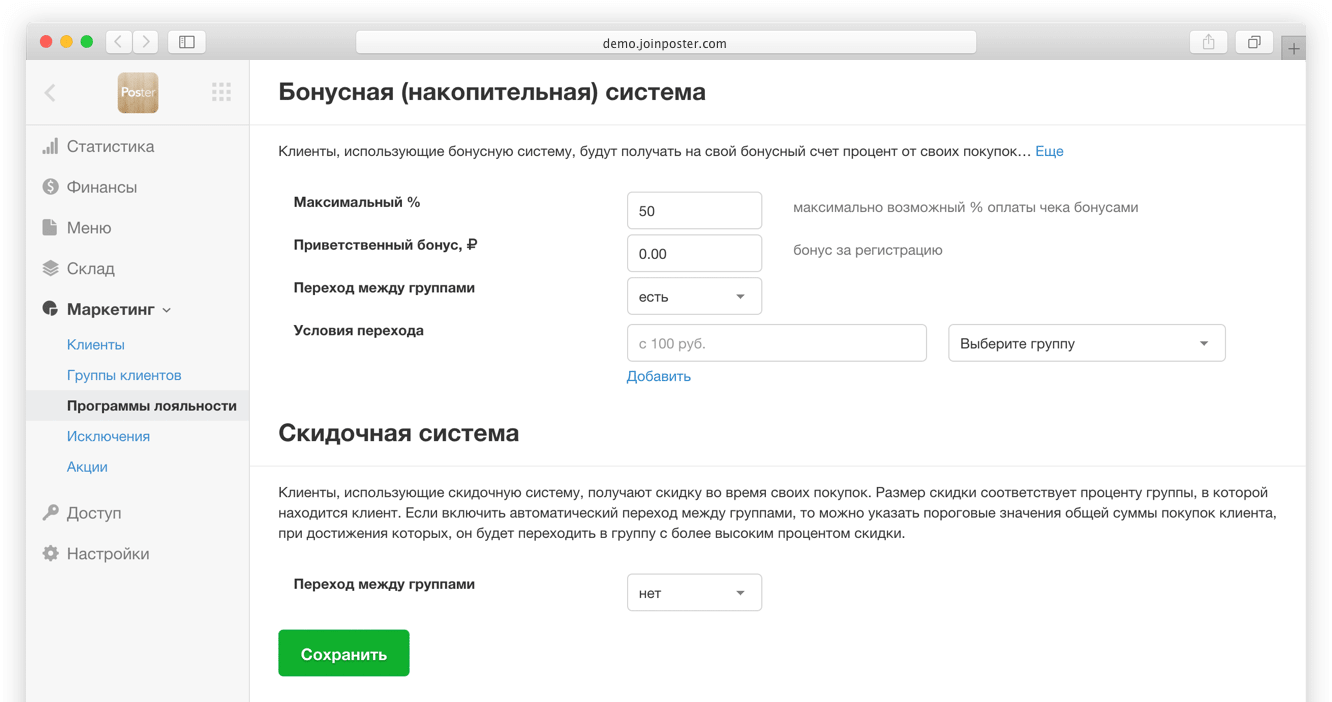The width and height of the screenshot is (1332, 702).
Task: Open Склад section in sidebar
Action: pyautogui.click(x=78, y=268)
